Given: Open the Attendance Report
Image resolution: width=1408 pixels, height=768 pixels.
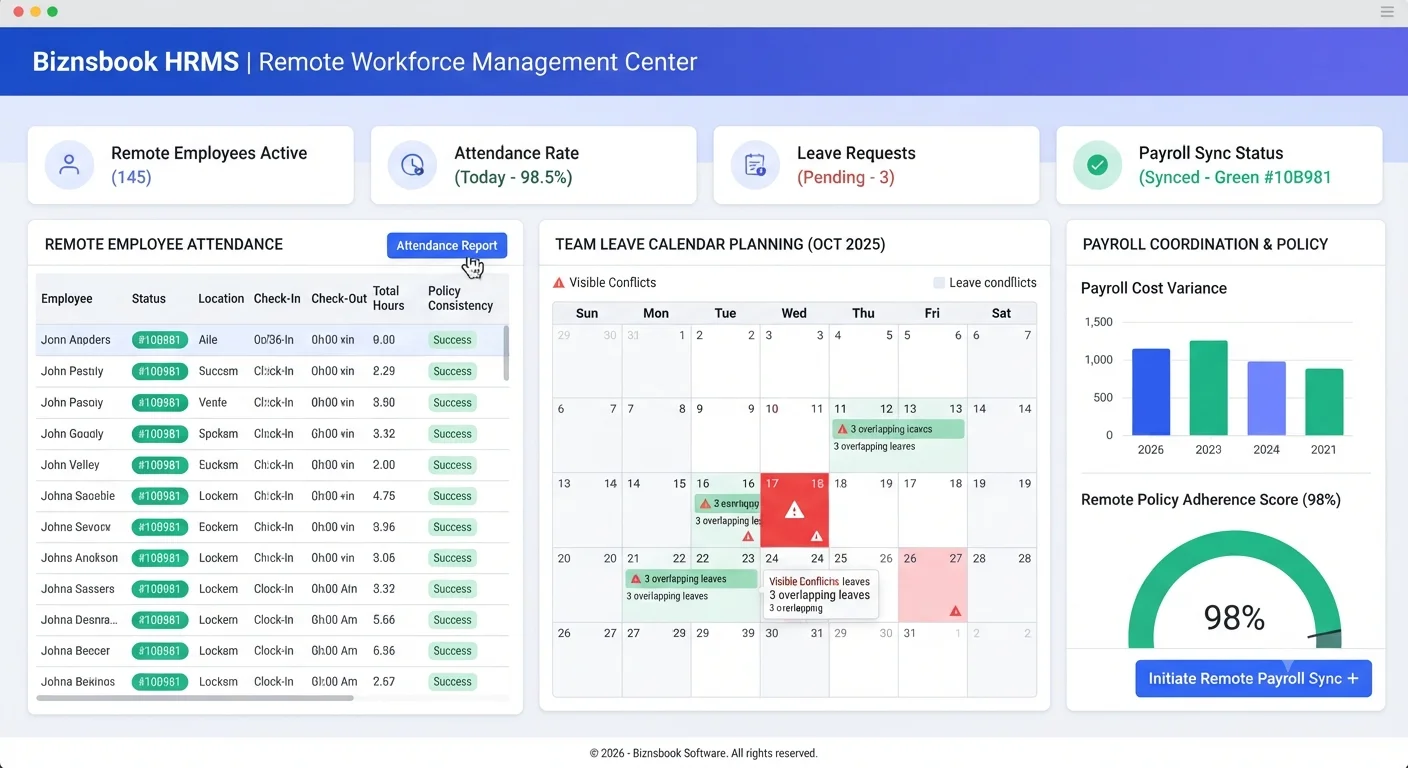Looking at the screenshot, I should (447, 246).
